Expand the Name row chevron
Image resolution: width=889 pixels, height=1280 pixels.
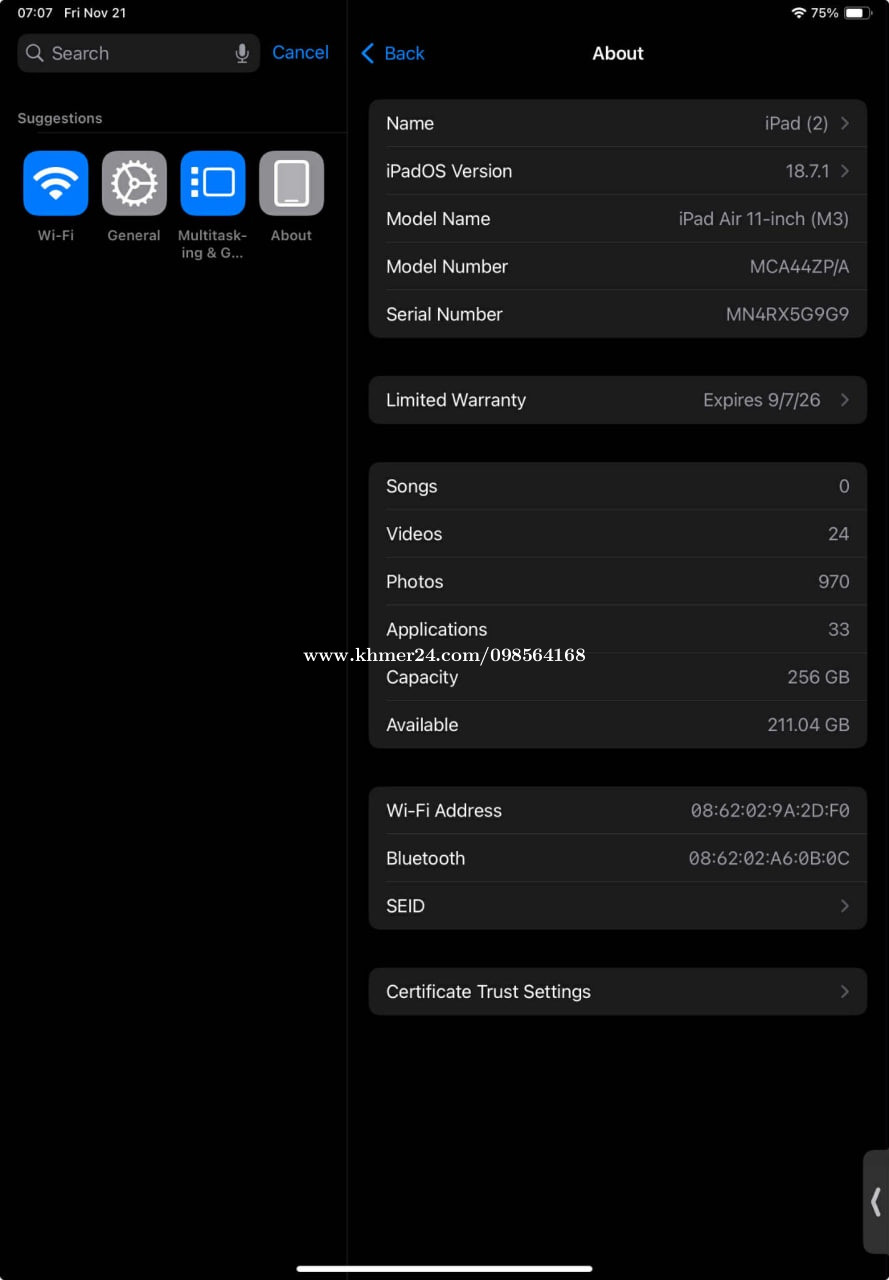845,123
